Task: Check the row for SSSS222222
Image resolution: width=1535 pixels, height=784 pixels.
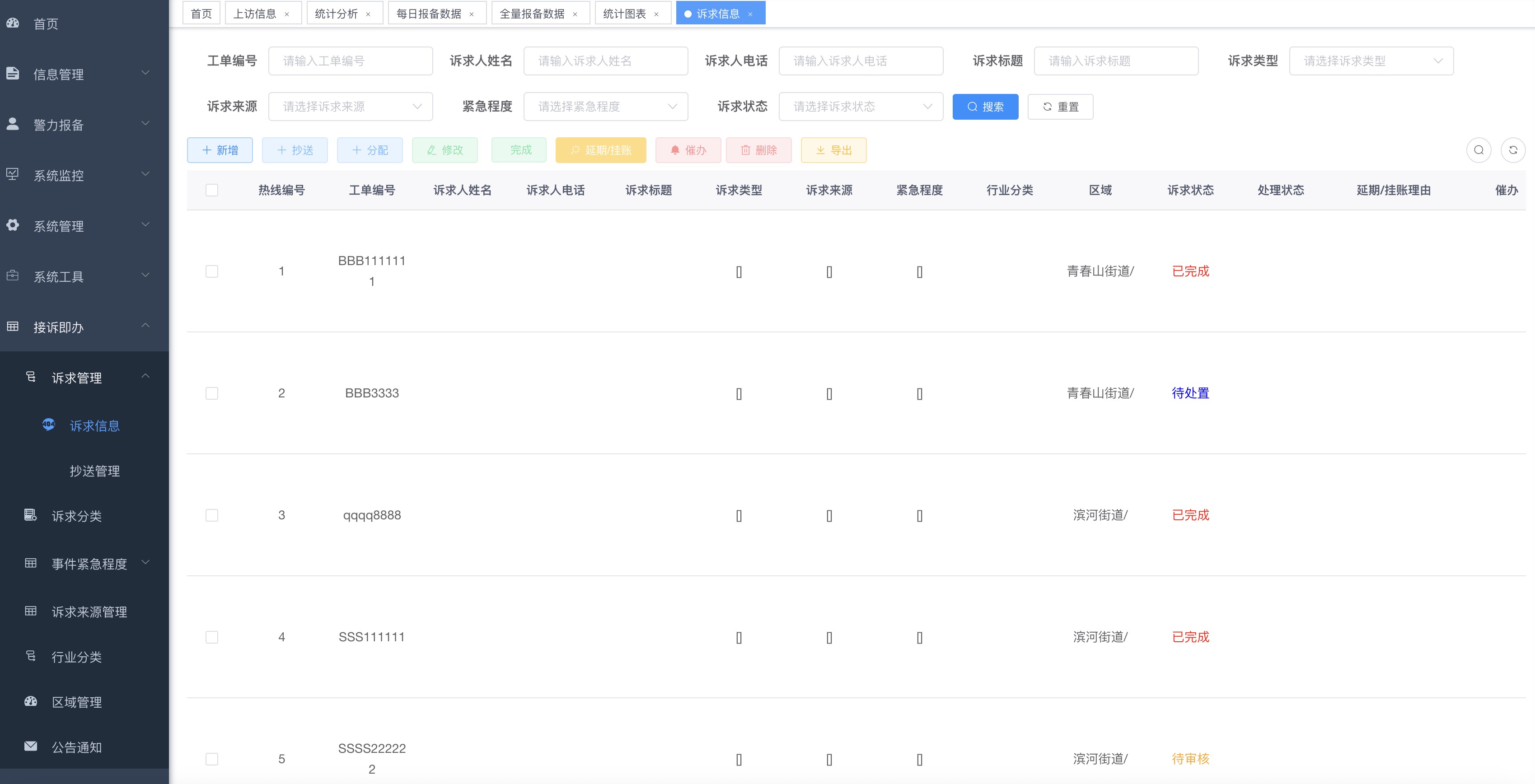Action: [211, 759]
